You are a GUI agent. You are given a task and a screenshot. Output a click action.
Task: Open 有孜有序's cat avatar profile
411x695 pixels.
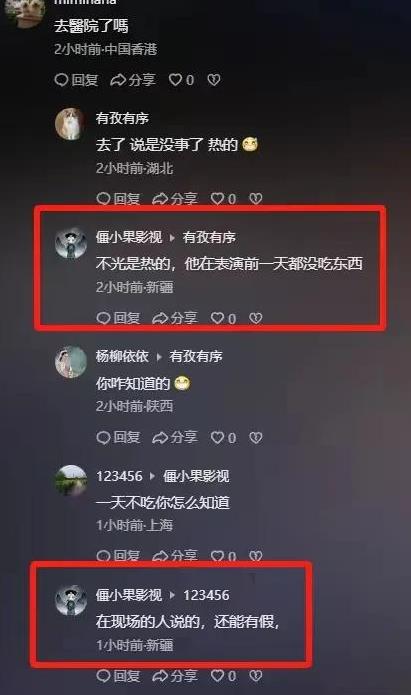[70, 124]
